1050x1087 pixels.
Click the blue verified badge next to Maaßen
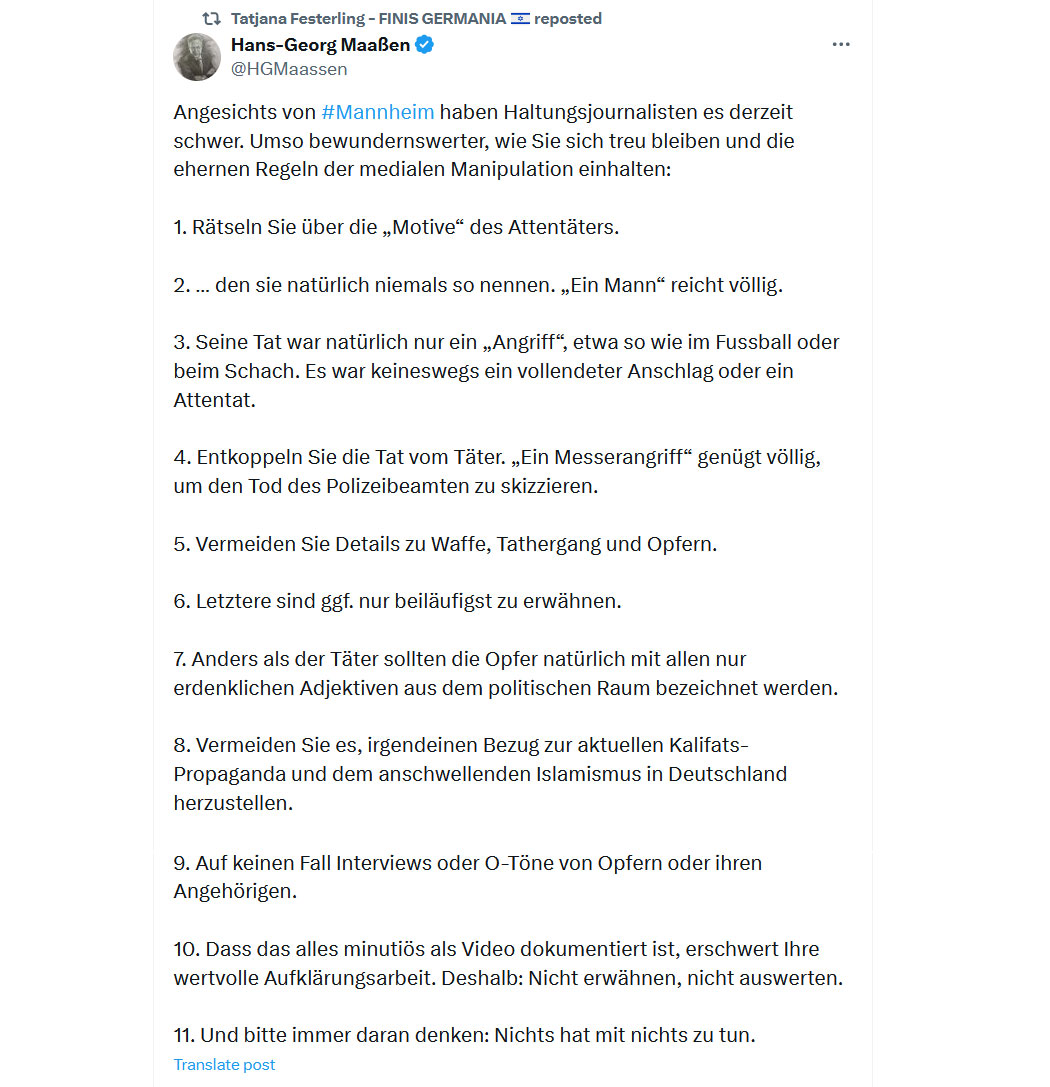pos(424,45)
